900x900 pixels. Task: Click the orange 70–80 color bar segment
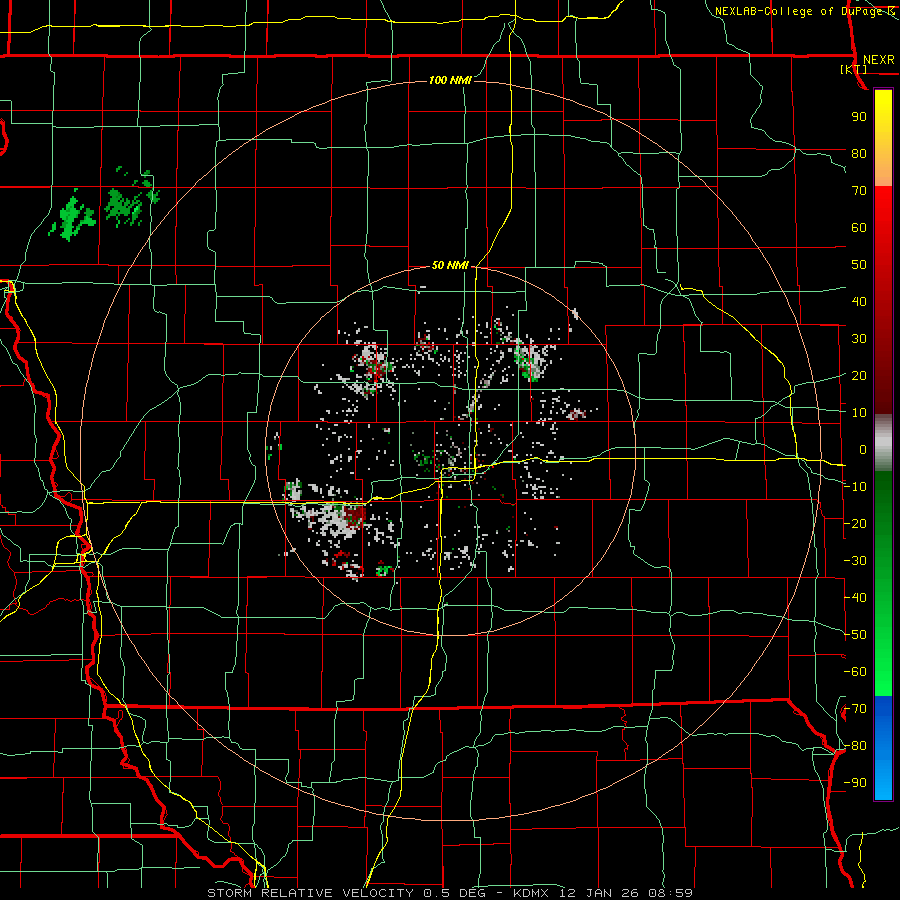883,170
